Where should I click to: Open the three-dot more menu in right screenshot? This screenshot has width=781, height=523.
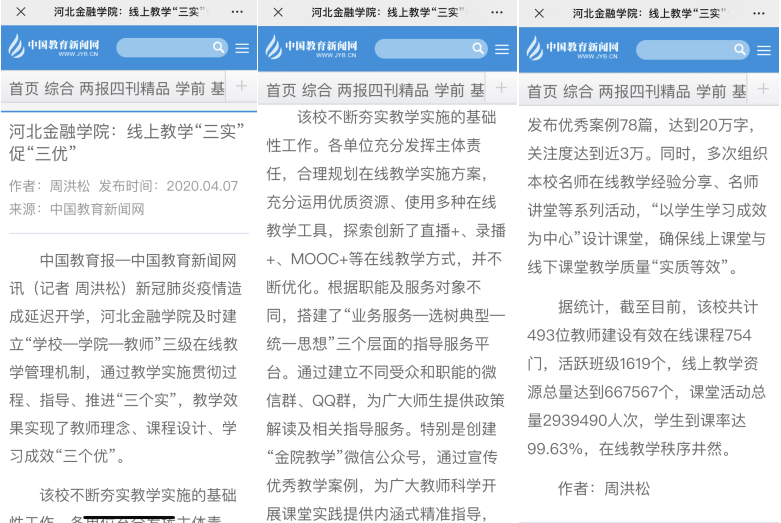[759, 13]
